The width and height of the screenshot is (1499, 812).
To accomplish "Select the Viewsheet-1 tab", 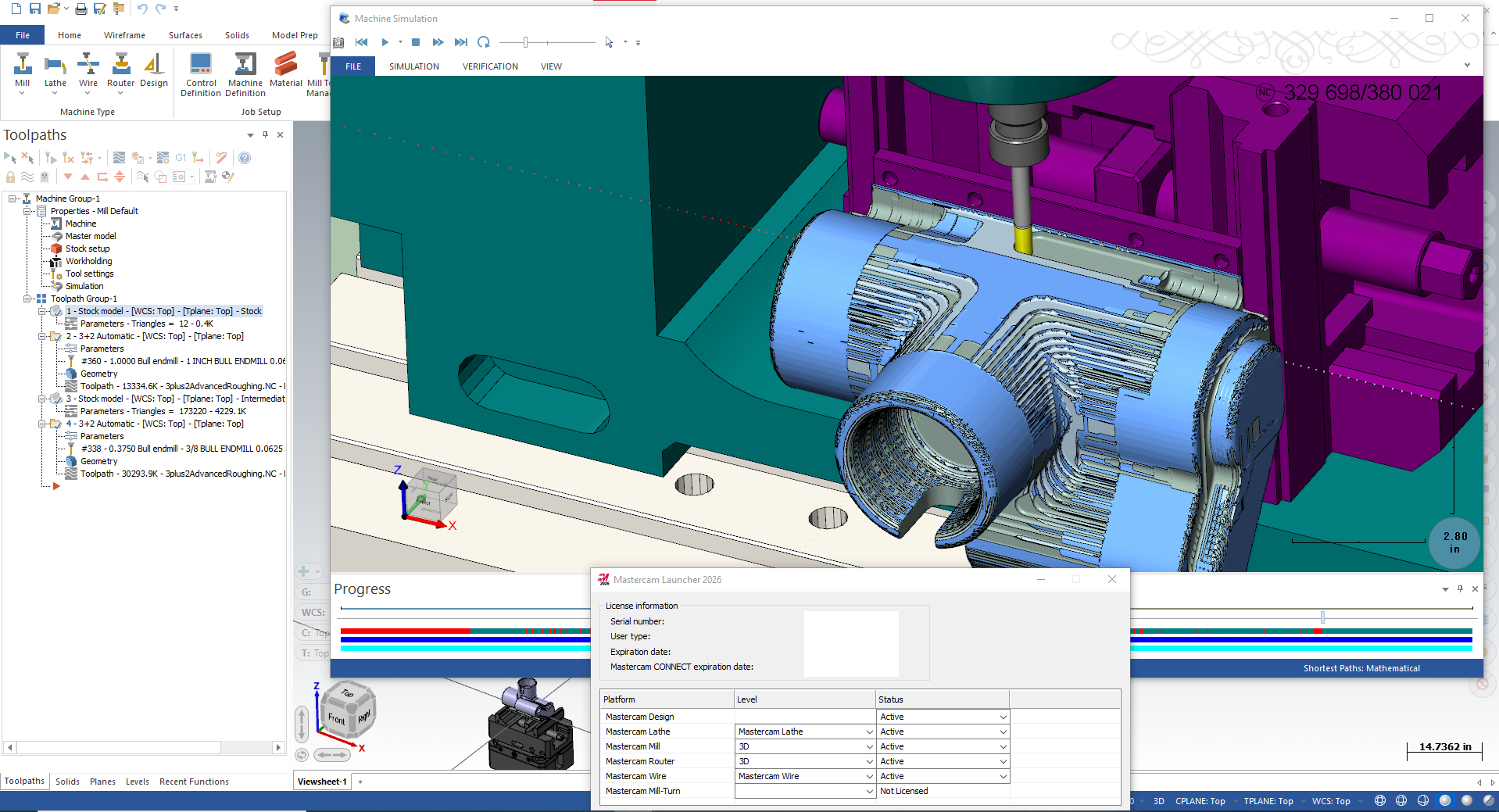I will point(322,782).
